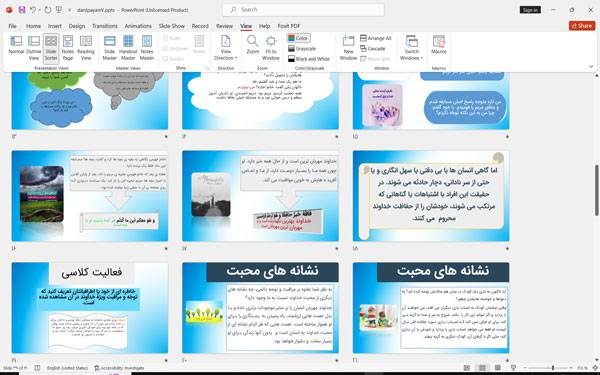Screen dimensions: 600x375
Task: Start Slide Show from status bar icon
Action: pyautogui.click(x=513, y=368)
